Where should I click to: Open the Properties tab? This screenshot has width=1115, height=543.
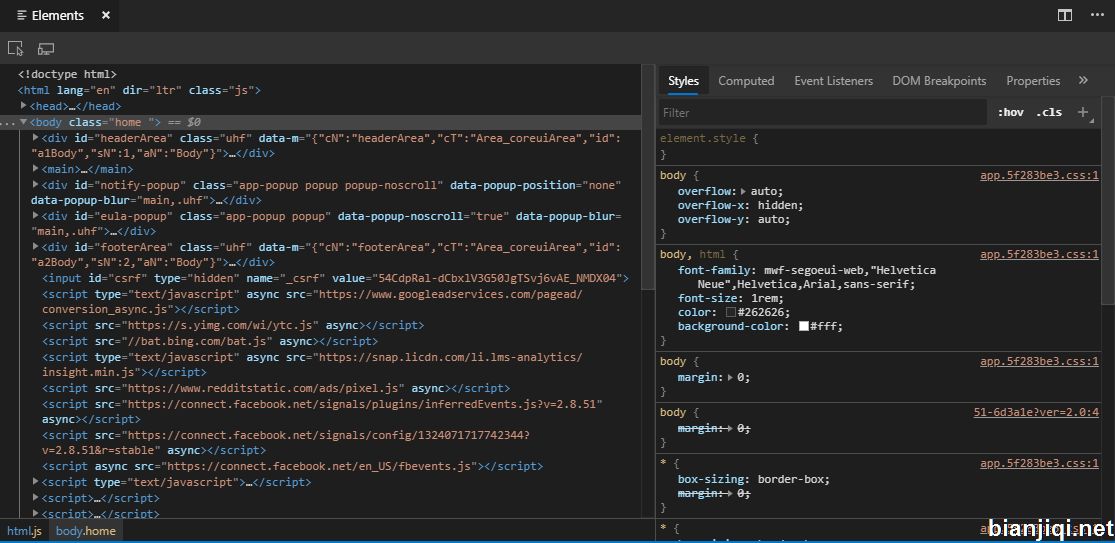(x=1033, y=80)
